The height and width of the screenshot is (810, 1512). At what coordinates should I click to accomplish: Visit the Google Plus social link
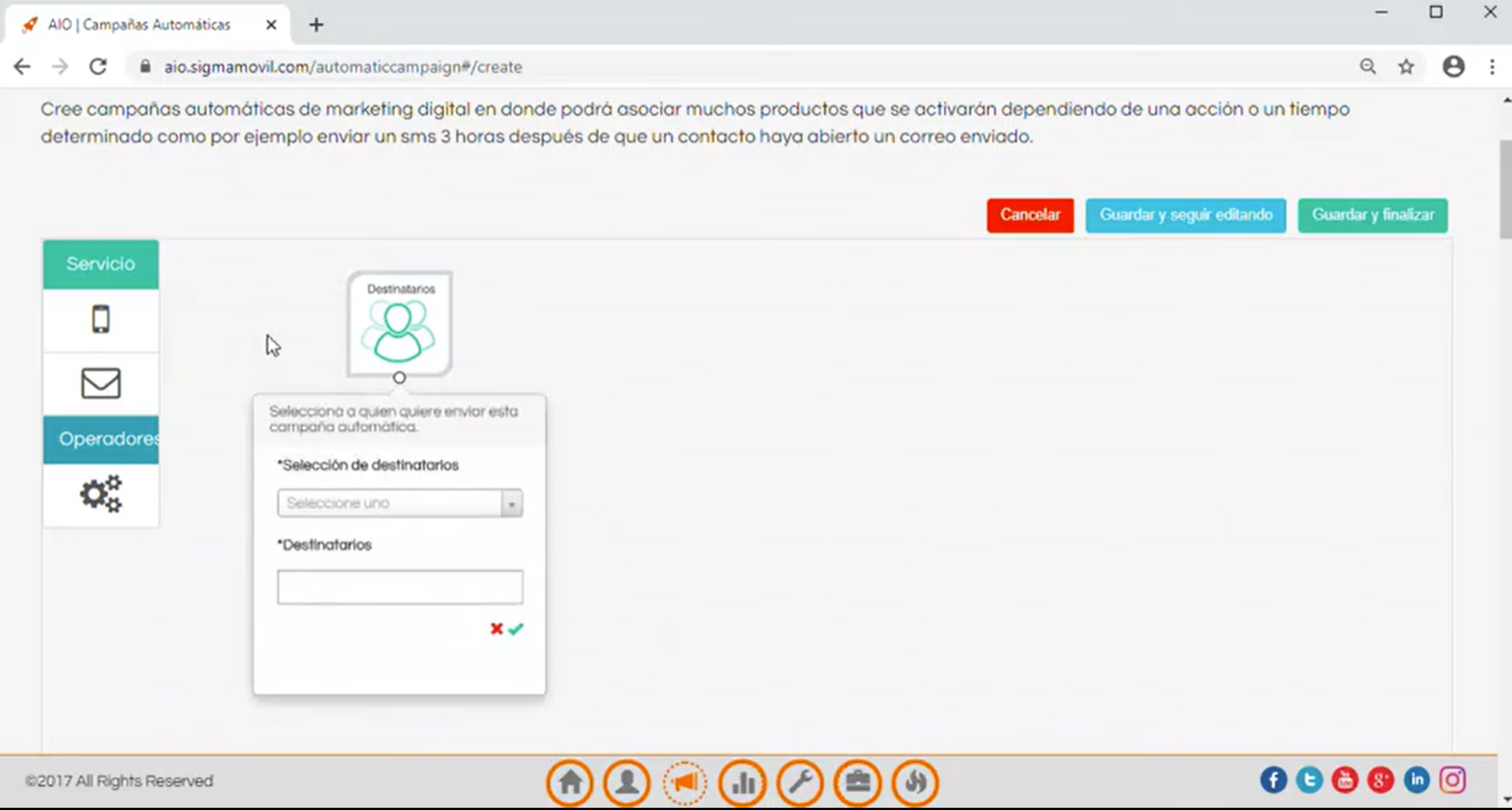(1380, 780)
